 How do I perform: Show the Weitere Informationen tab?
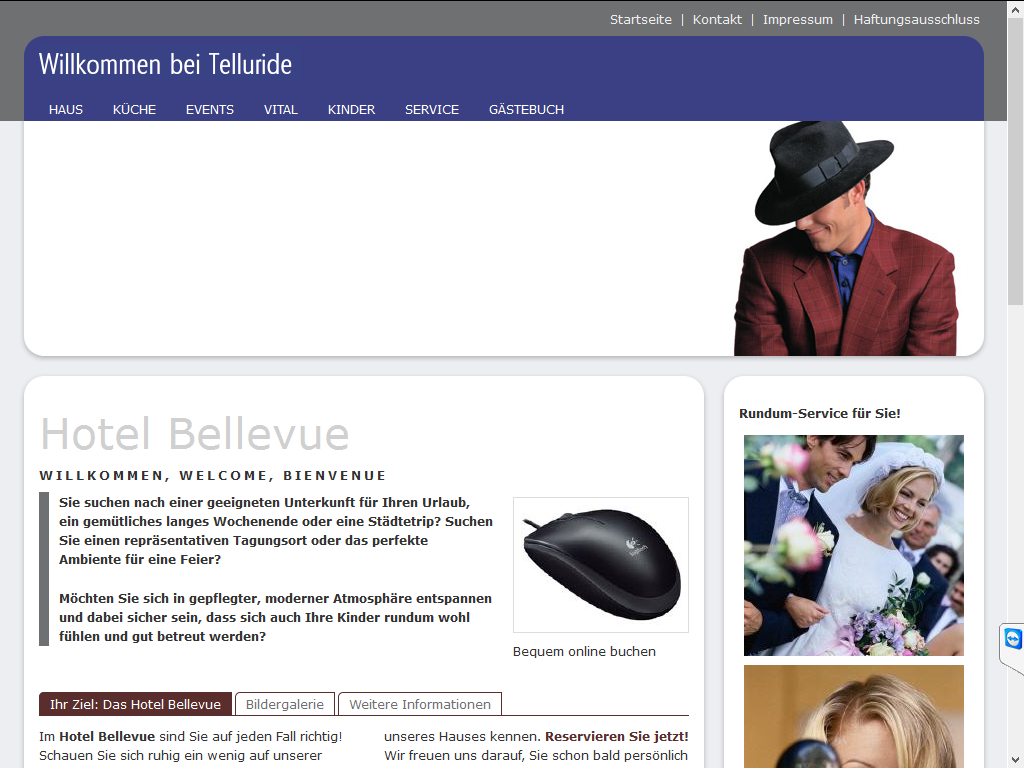click(420, 704)
